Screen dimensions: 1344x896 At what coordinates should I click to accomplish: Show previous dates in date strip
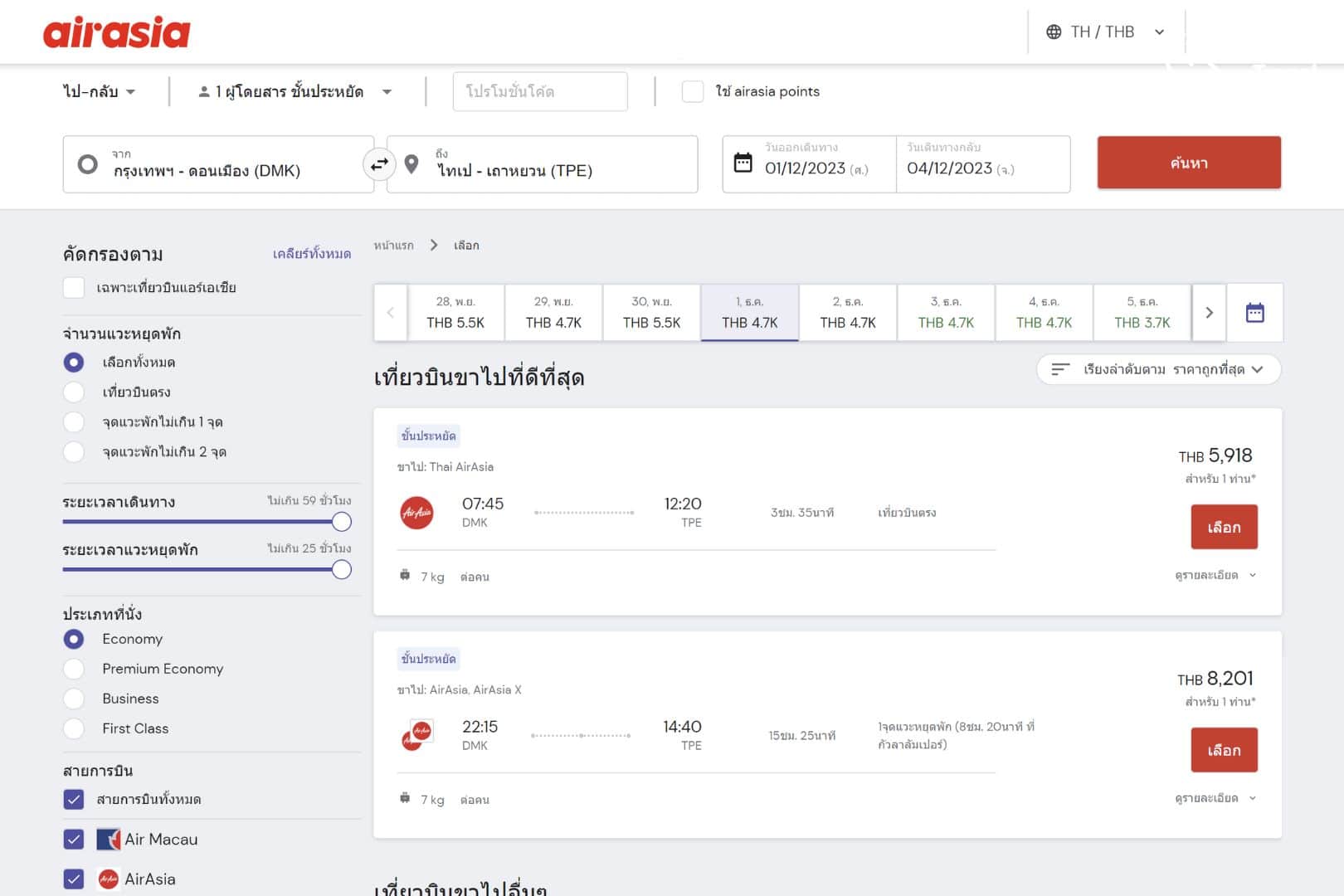click(x=391, y=313)
